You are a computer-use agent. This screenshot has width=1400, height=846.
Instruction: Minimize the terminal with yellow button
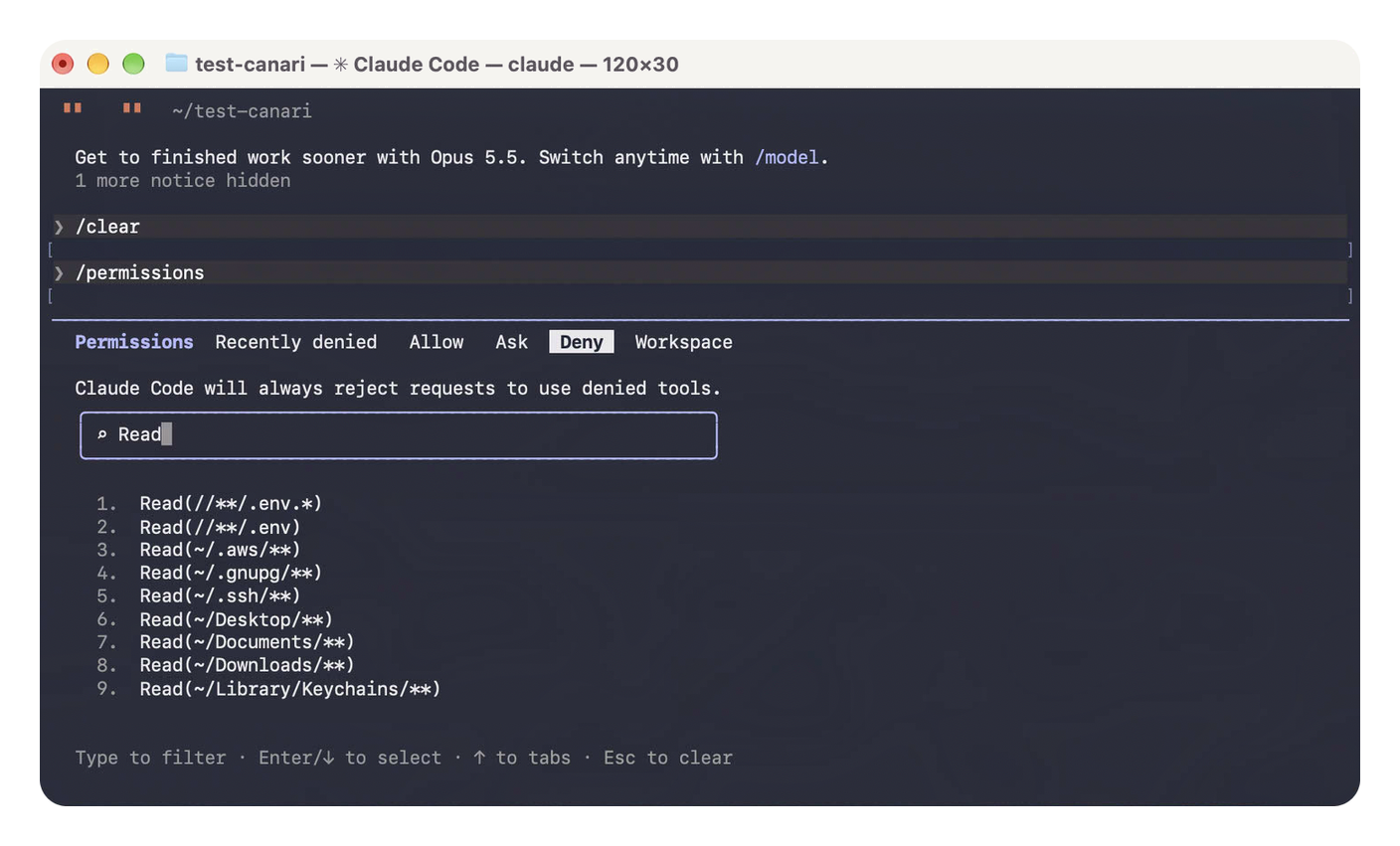(x=97, y=64)
